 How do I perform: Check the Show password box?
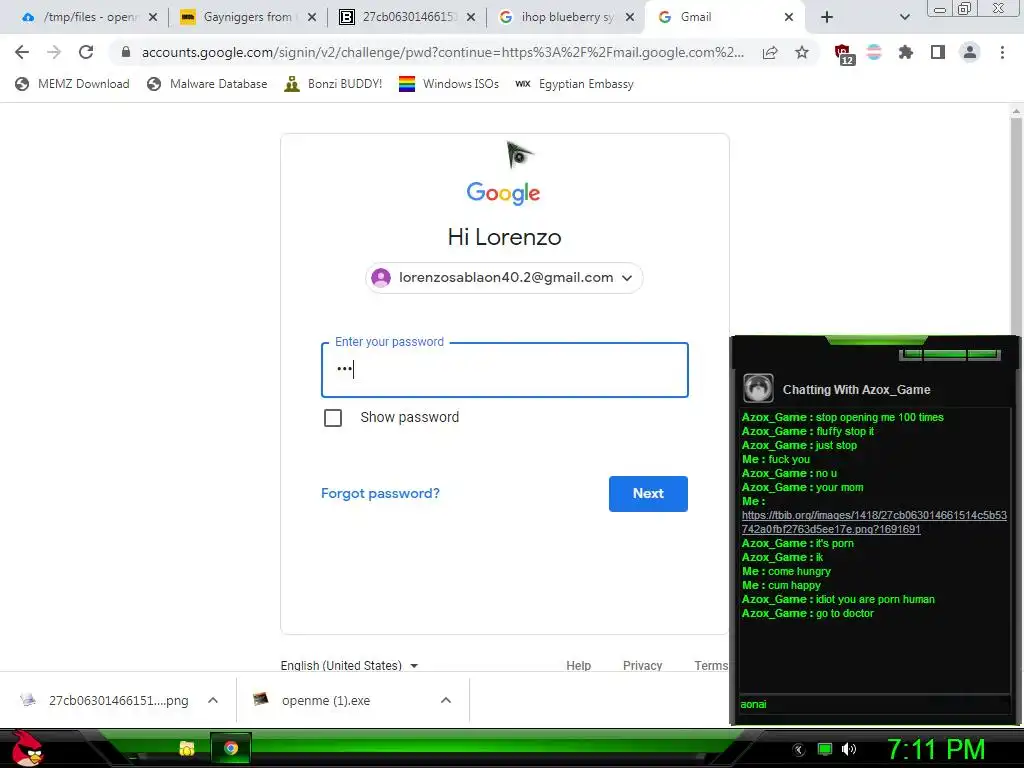(x=333, y=418)
